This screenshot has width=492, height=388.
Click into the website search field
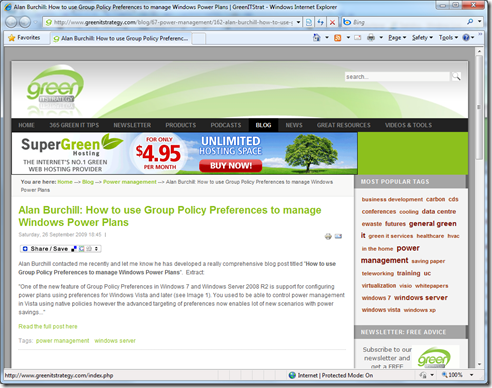click(397, 77)
